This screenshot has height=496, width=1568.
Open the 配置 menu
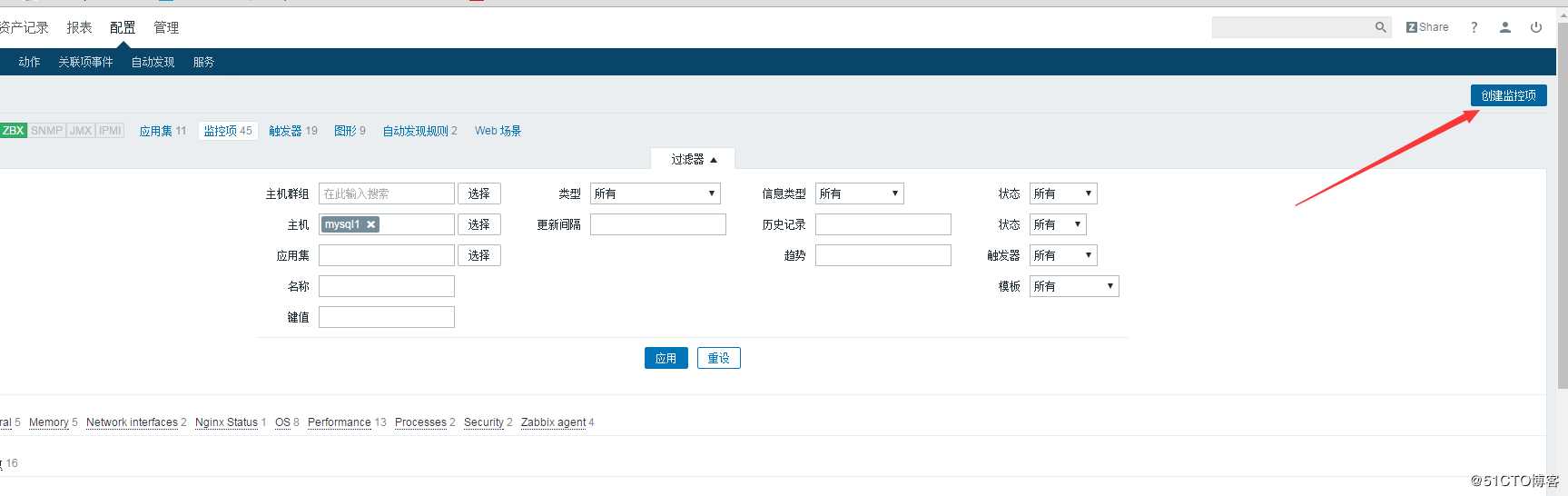coord(123,27)
